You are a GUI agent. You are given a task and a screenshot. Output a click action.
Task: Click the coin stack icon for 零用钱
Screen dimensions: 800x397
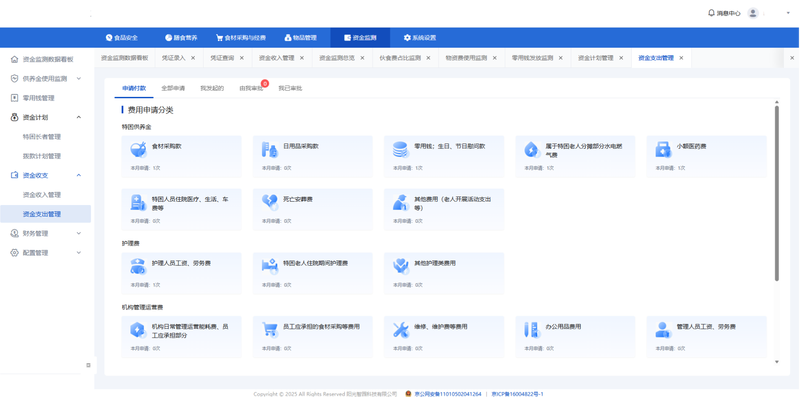pyautogui.click(x=401, y=150)
